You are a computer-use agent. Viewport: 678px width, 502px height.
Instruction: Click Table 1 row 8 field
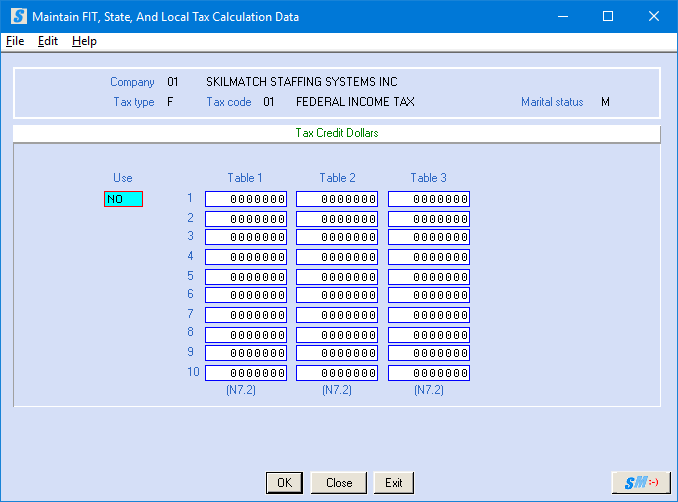click(246, 335)
